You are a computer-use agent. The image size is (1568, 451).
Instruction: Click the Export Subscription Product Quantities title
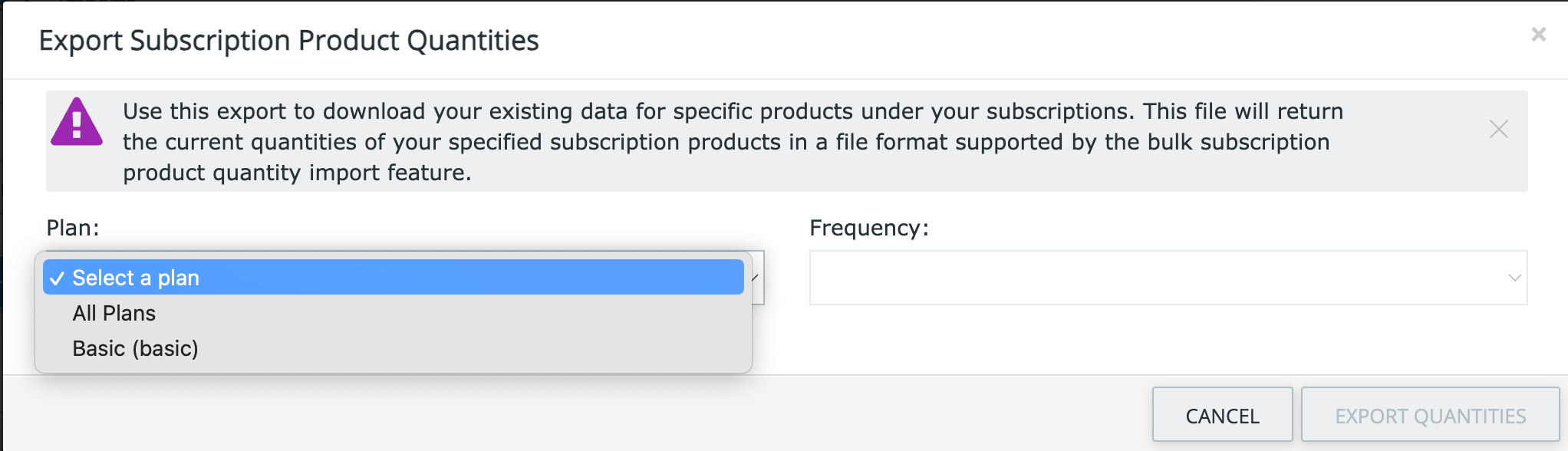pyautogui.click(x=288, y=41)
